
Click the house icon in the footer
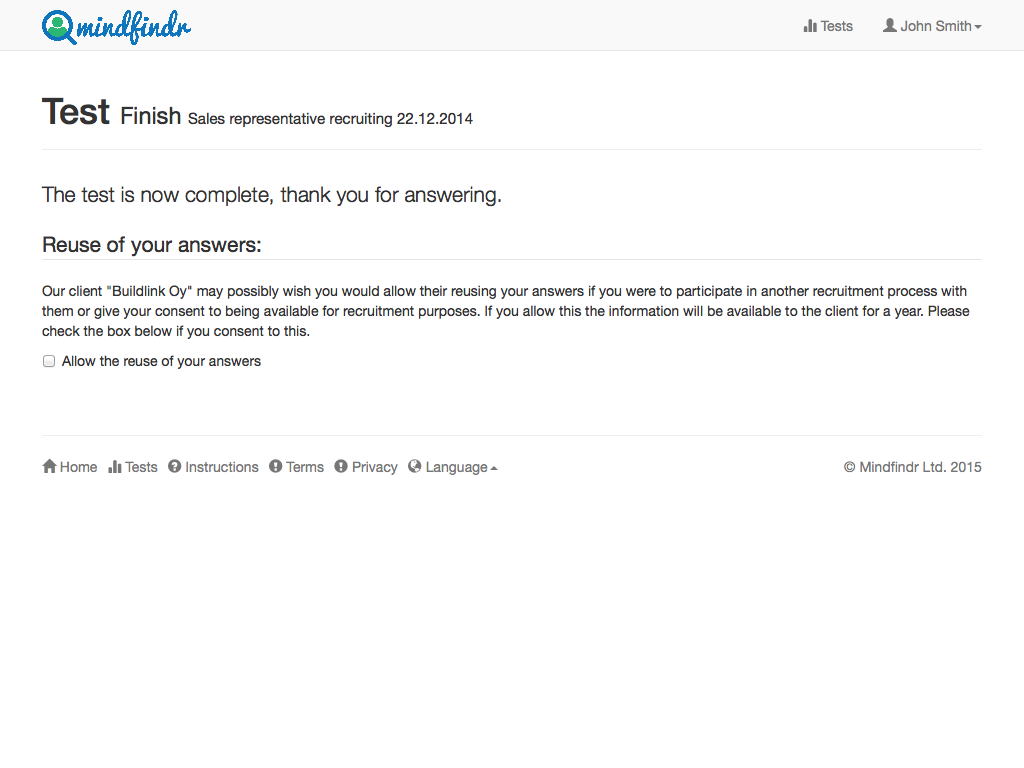[50, 466]
